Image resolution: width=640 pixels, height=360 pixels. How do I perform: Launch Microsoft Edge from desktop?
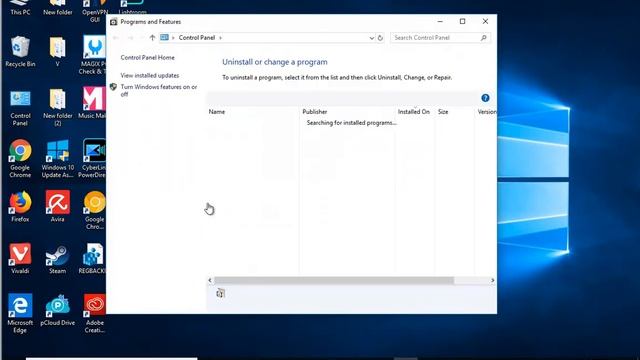(x=20, y=313)
